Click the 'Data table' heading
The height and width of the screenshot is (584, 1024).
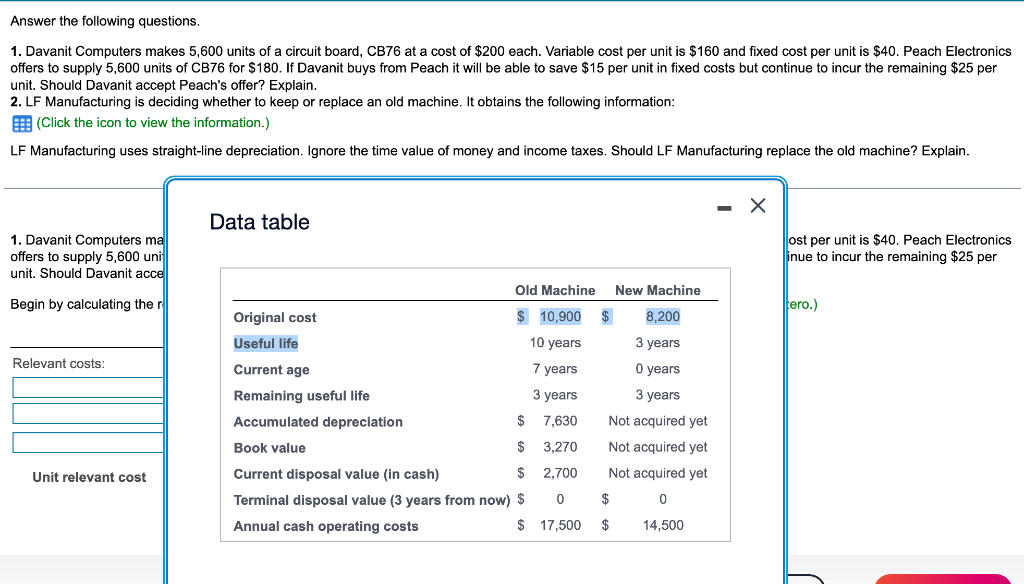point(259,222)
